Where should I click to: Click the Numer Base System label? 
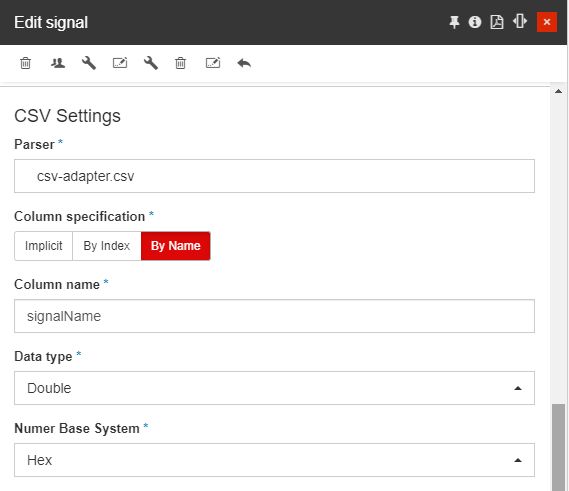click(x=77, y=429)
